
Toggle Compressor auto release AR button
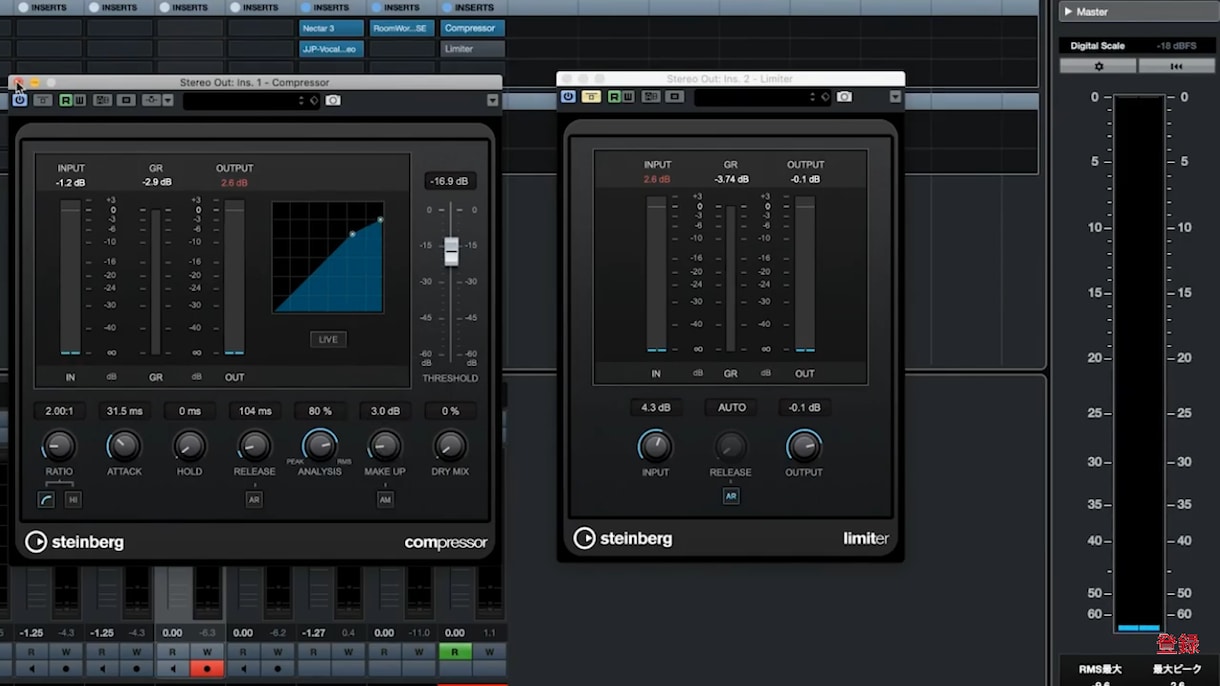pos(254,499)
